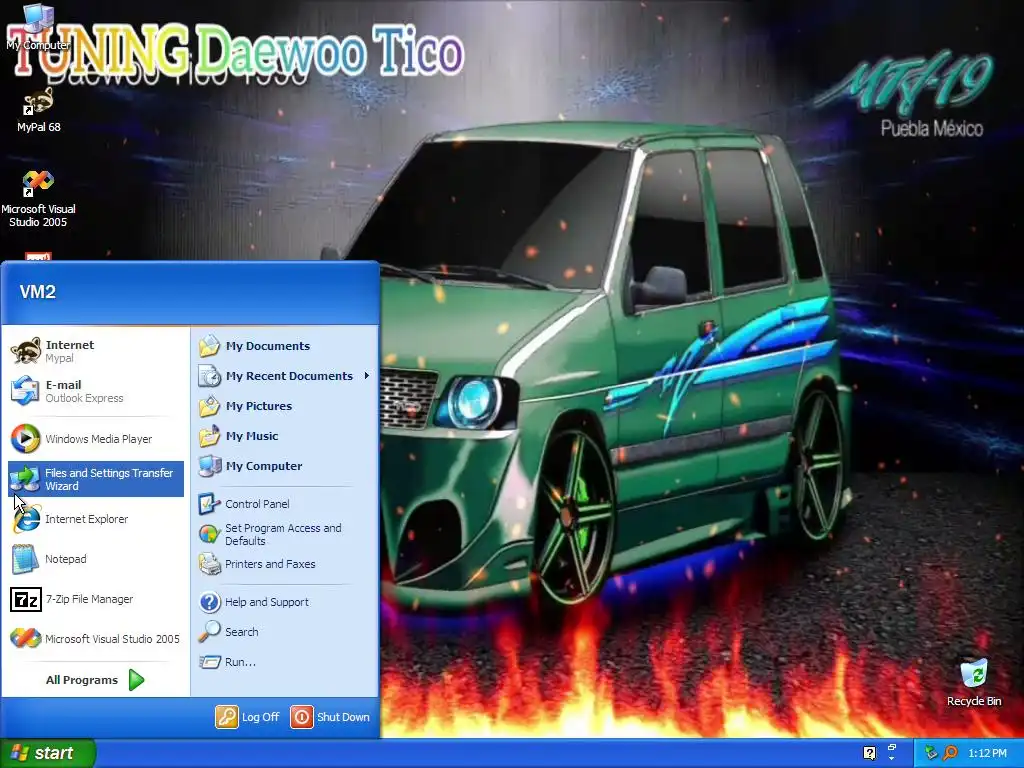Click the Control Panel icon

[210, 504]
